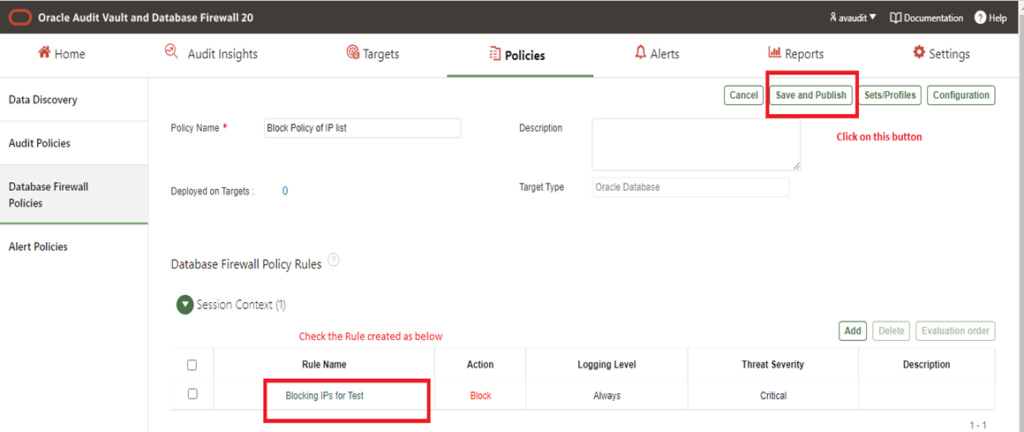Open the Reports tab
Image resolution: width=1024 pixels, height=432 pixels.
point(796,54)
